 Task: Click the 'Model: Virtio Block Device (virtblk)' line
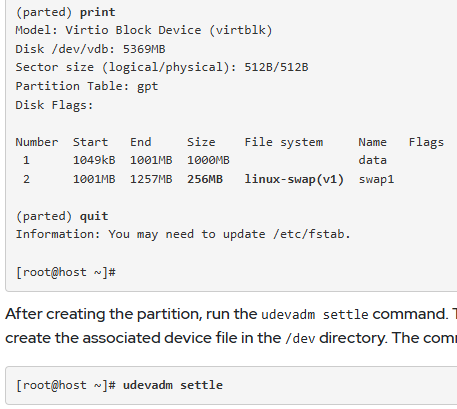[x=144, y=30]
